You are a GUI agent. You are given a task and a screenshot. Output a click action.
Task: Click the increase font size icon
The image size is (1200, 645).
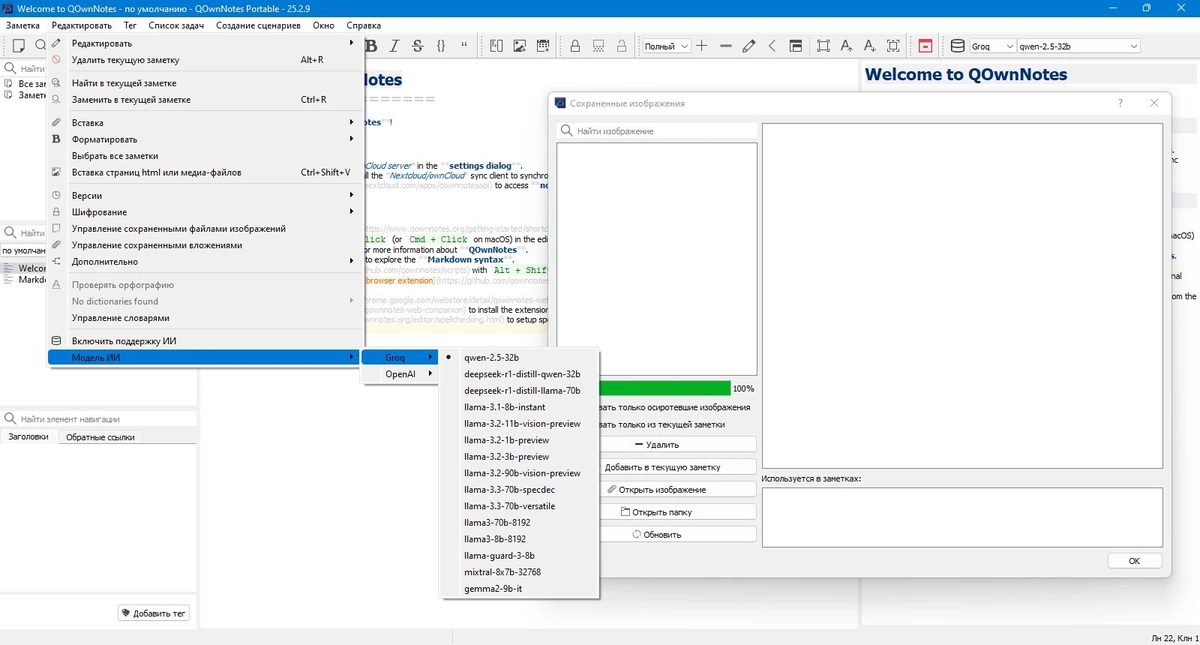tap(847, 45)
